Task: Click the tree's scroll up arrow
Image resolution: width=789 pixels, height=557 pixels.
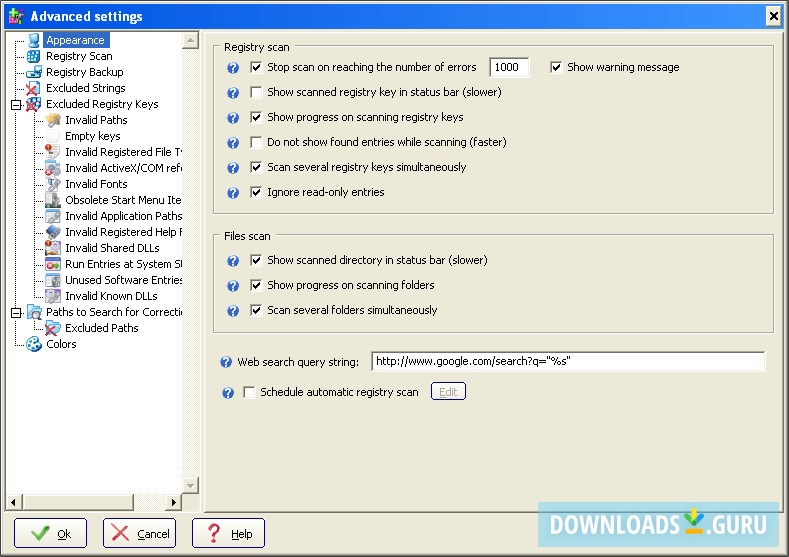Action: (190, 41)
